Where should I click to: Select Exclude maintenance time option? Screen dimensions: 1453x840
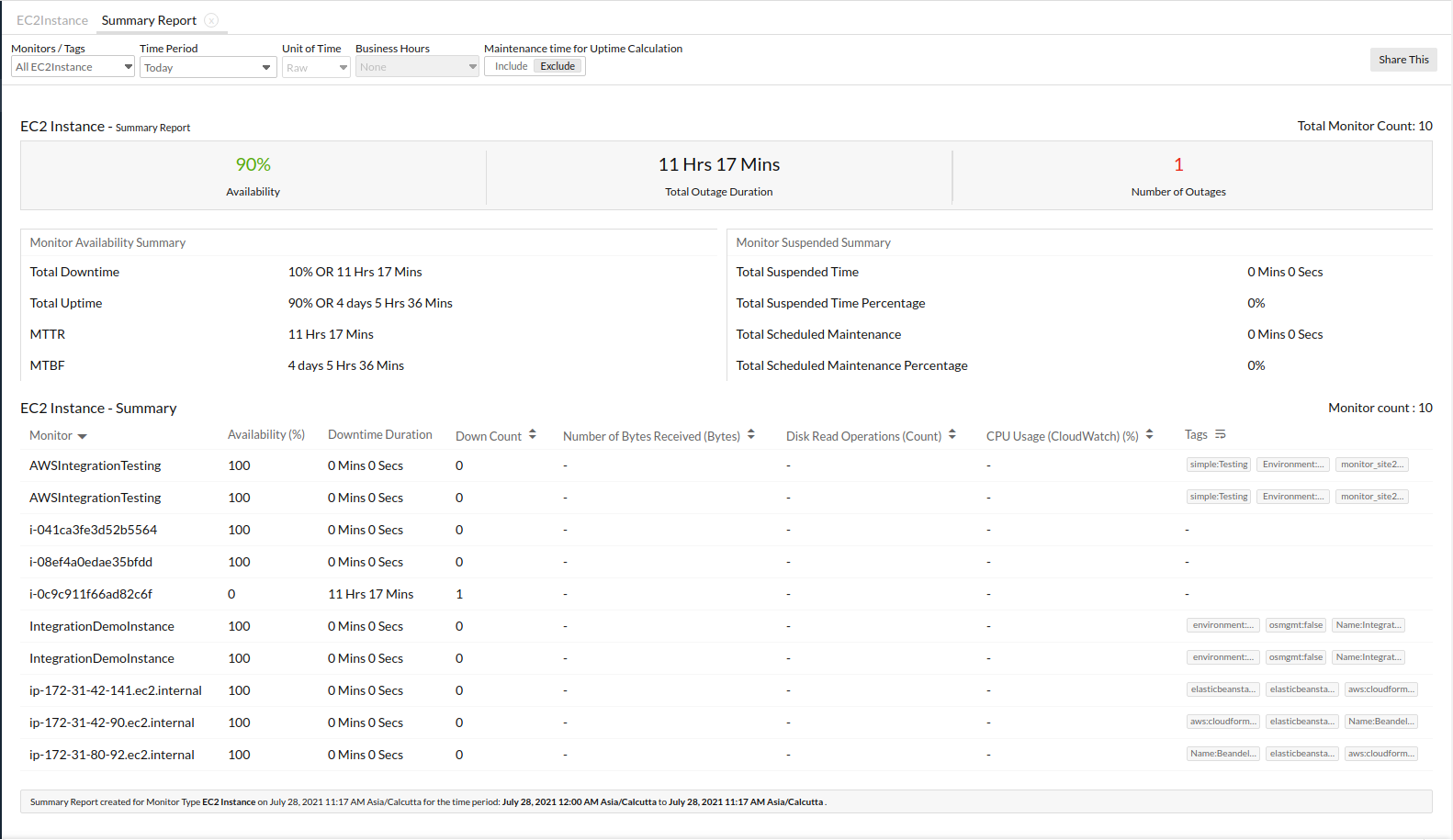(558, 66)
